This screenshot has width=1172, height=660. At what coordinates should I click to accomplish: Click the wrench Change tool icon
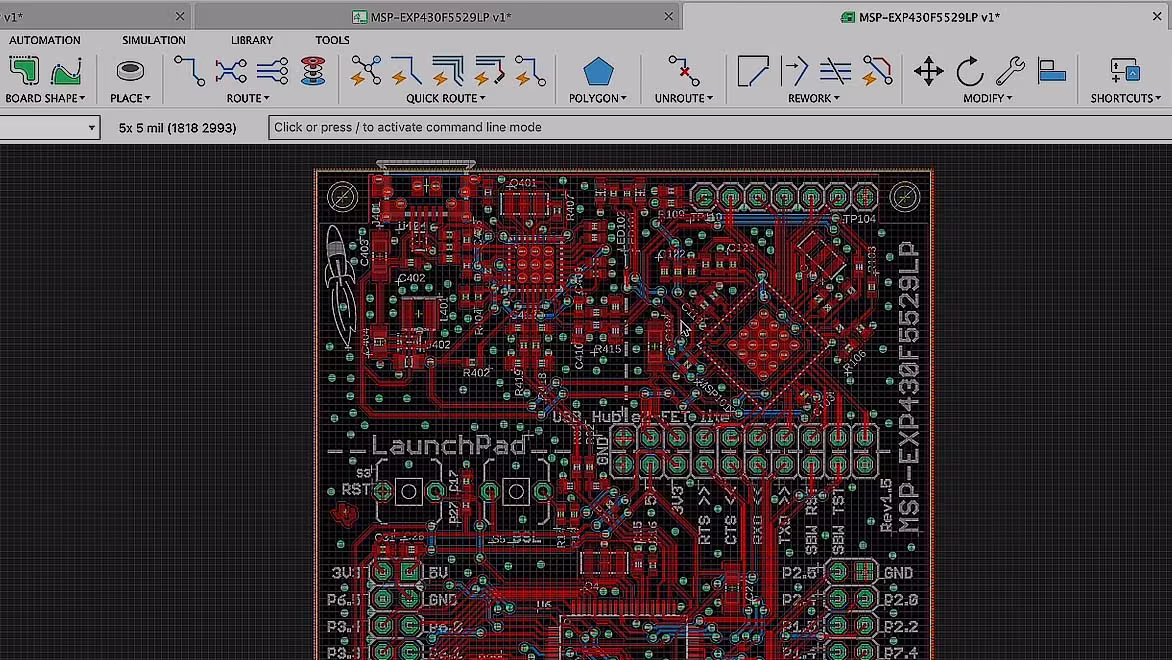[1011, 71]
